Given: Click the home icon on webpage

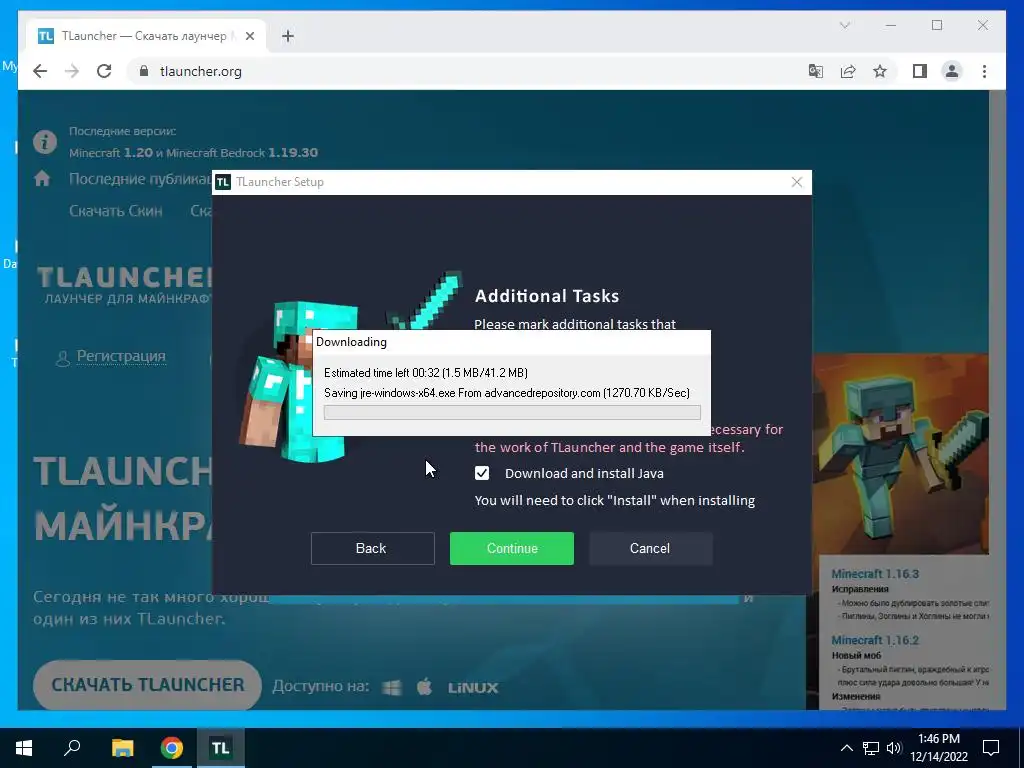Looking at the screenshot, I should (42, 178).
